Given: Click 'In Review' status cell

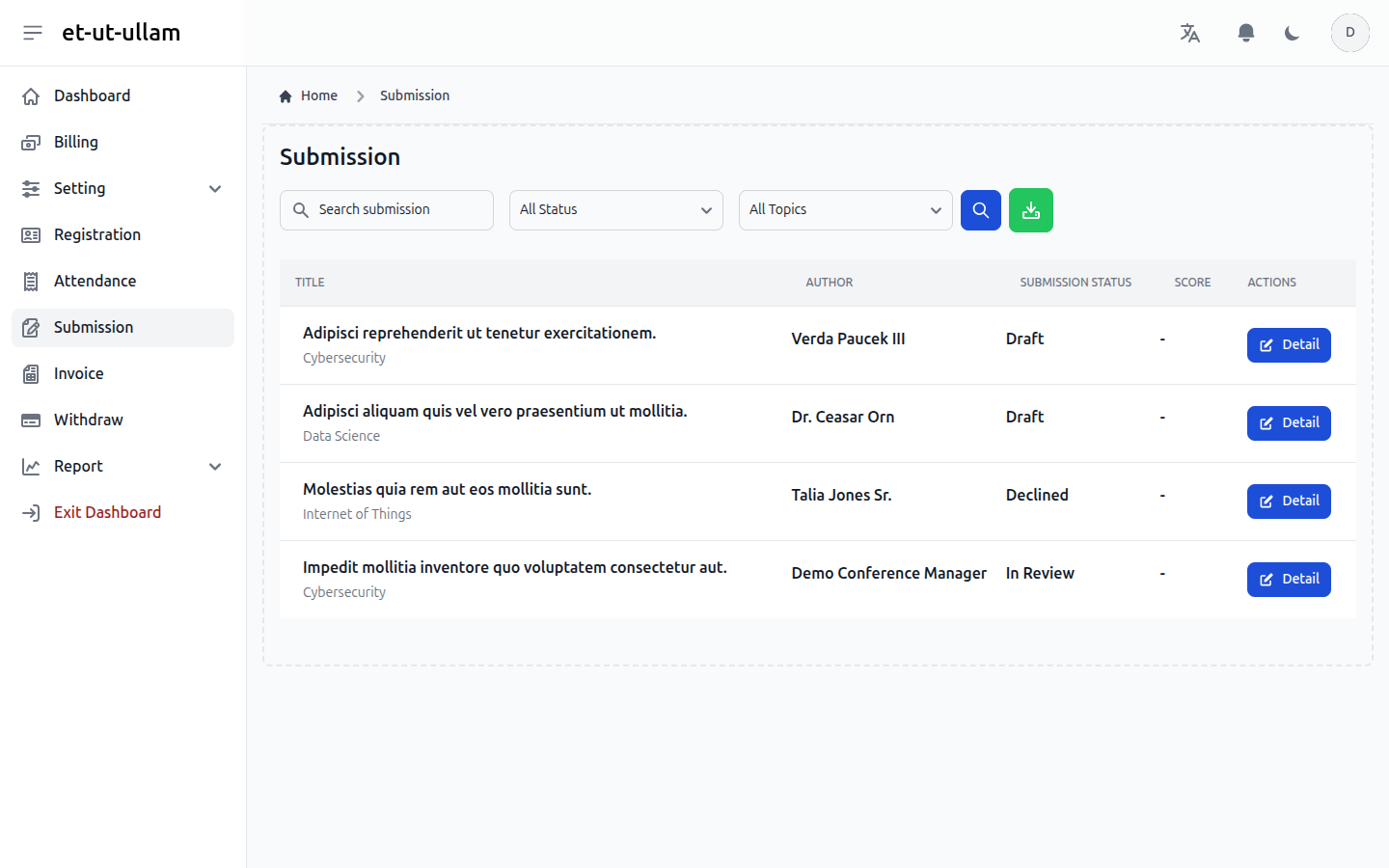Looking at the screenshot, I should point(1040,574).
